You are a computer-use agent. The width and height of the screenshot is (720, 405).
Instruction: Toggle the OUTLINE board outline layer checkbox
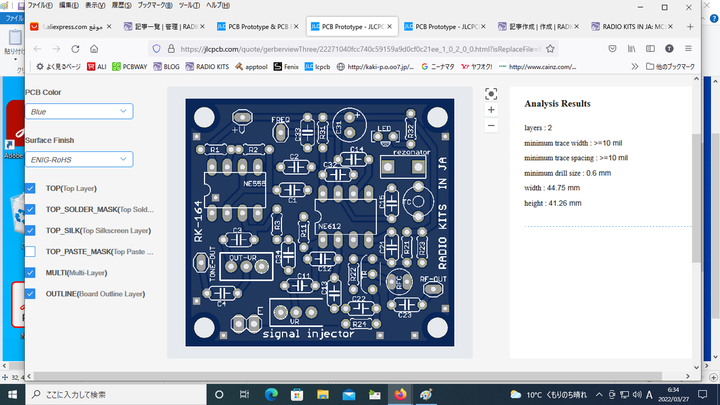pyautogui.click(x=30, y=294)
